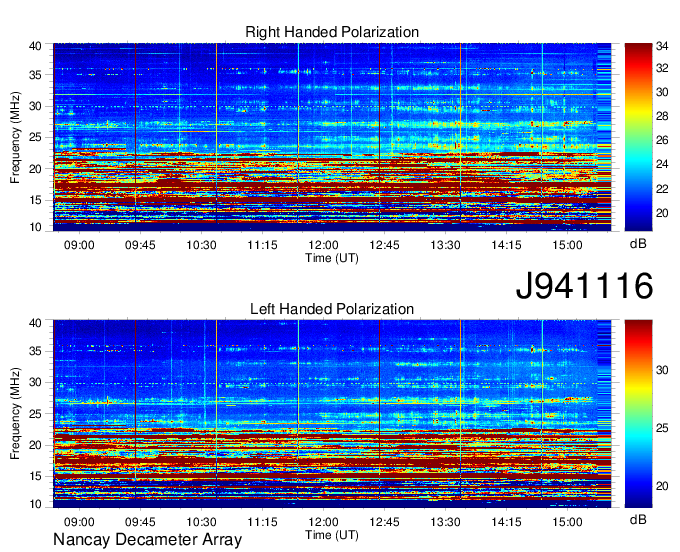Click the bottom colorbar
The height and width of the screenshot is (552, 680).
click(638, 414)
